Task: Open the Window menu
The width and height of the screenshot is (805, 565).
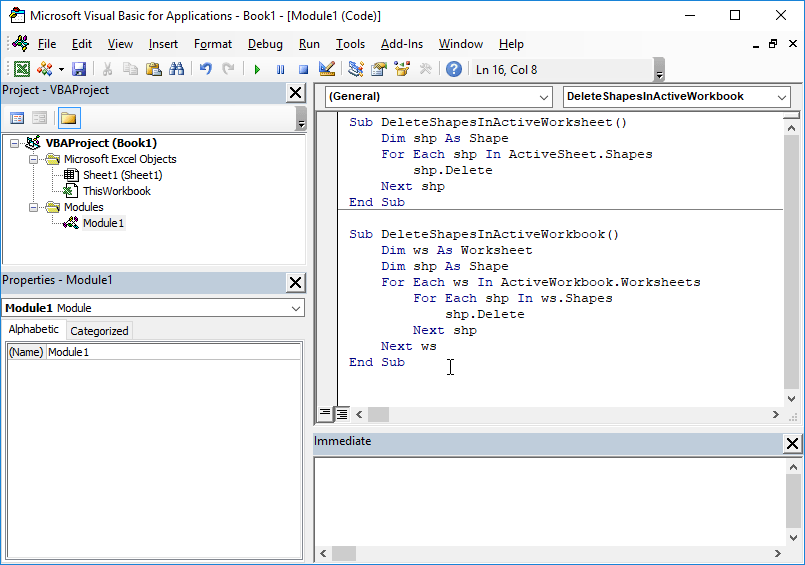Action: point(461,44)
